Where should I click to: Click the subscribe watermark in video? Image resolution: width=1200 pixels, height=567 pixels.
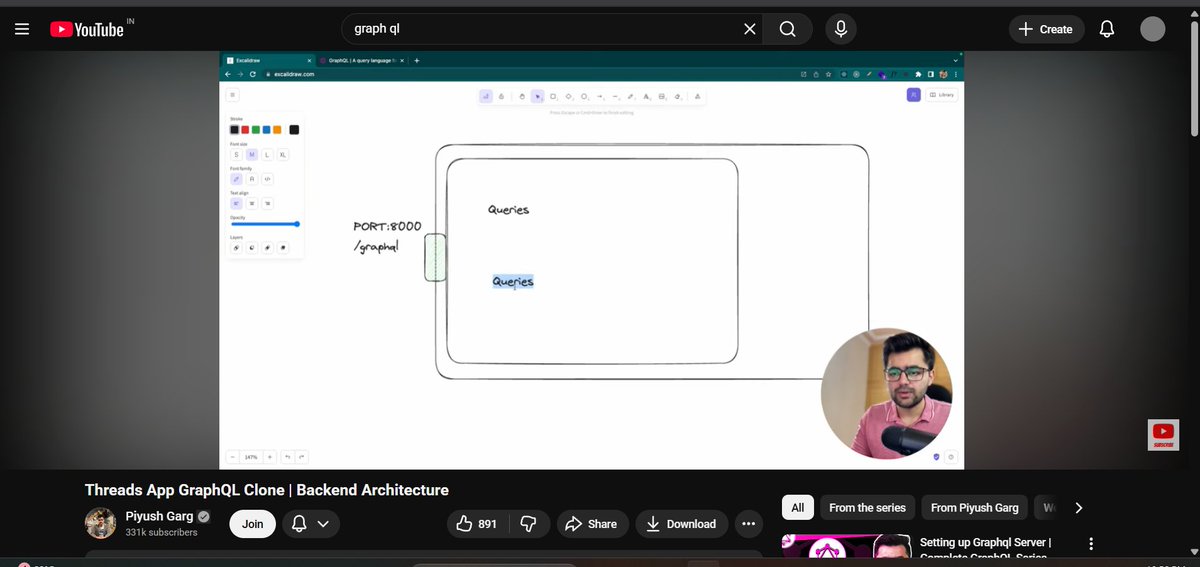(1163, 434)
